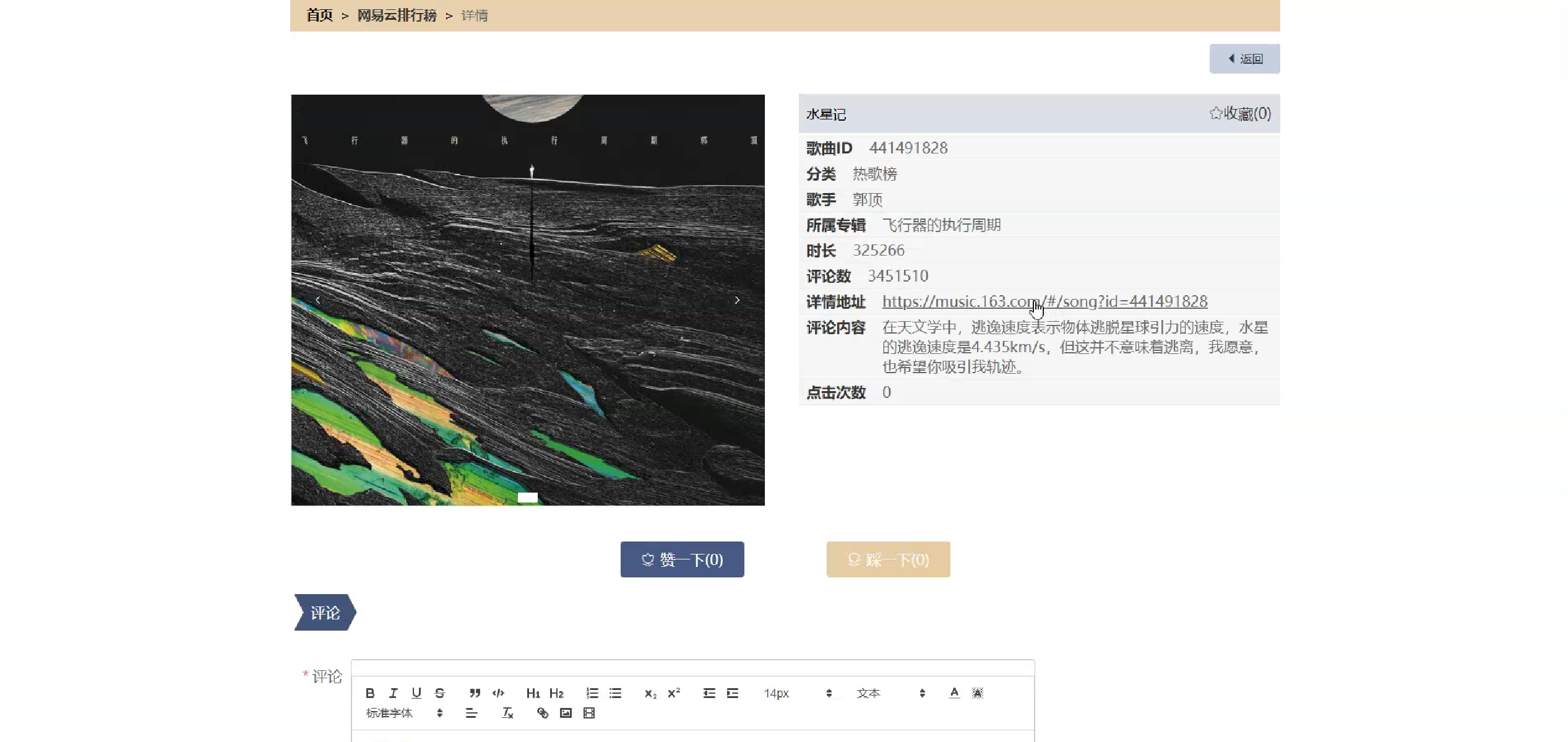Go to 首页 in breadcrumb

pos(320,15)
